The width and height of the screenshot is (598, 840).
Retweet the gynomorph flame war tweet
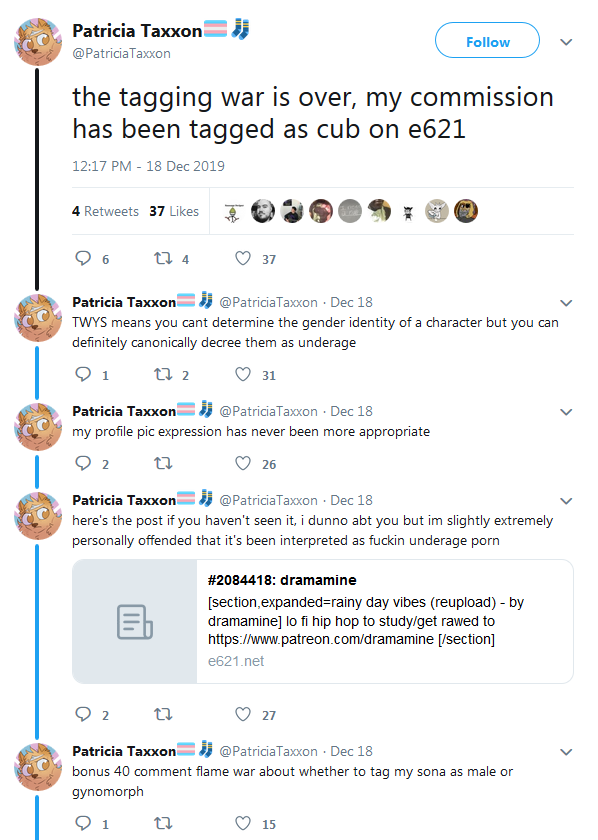163,823
